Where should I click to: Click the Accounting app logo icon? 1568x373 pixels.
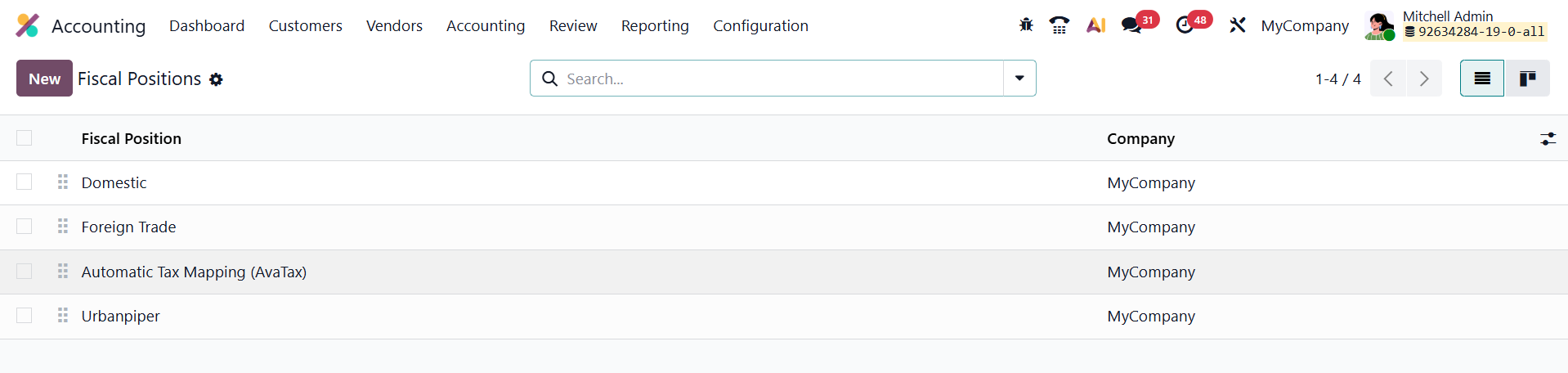(27, 25)
